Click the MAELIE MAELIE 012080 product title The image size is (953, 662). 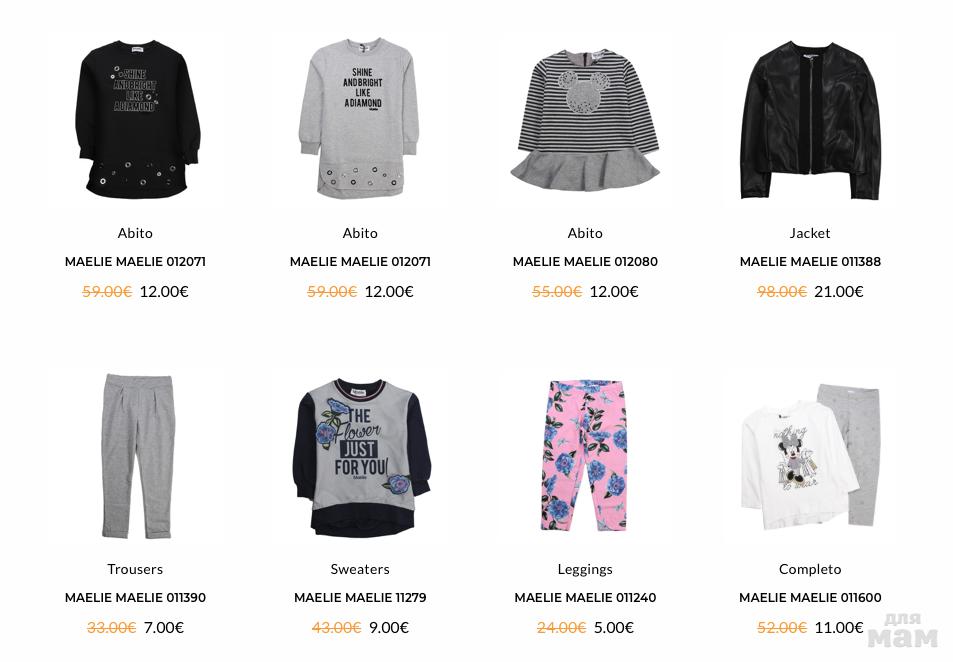pyautogui.click(x=585, y=261)
